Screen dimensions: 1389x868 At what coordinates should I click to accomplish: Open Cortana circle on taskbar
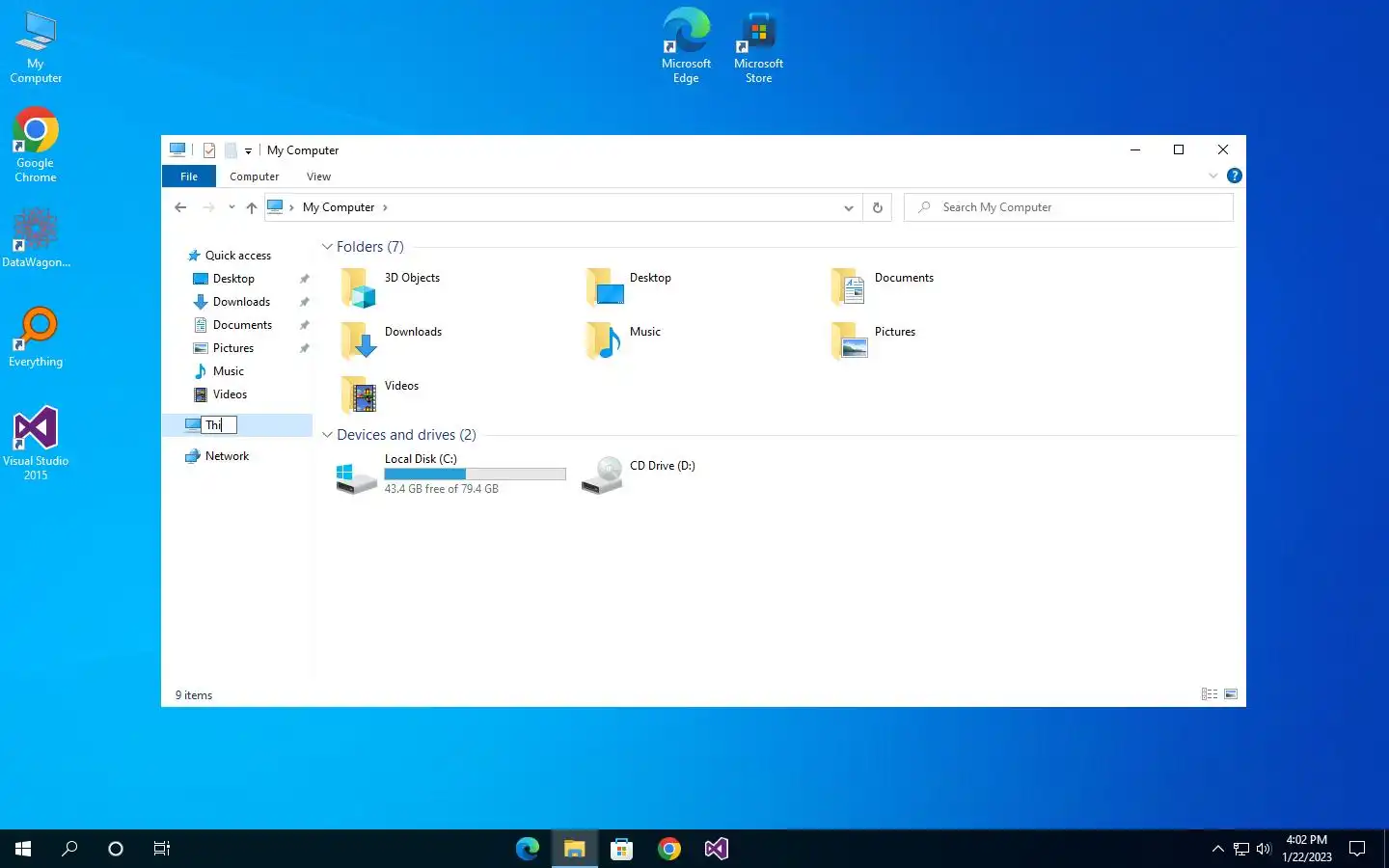click(116, 849)
